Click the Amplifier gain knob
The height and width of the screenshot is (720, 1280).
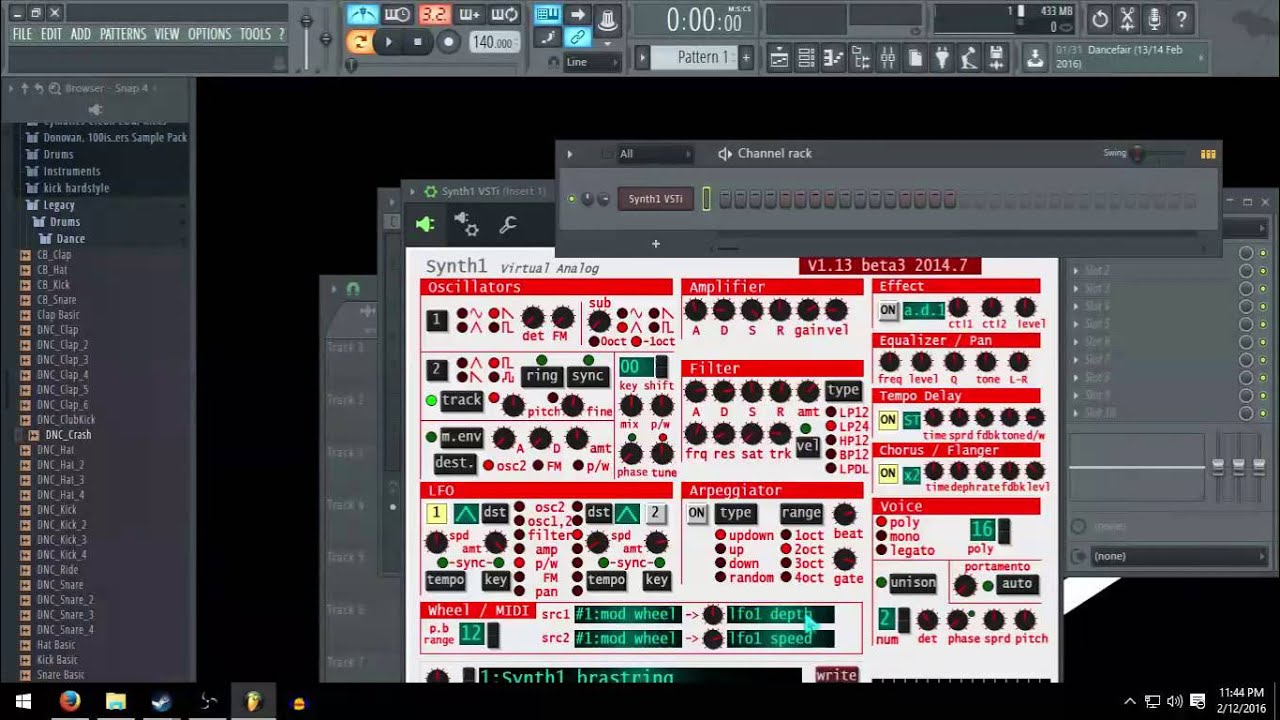pyautogui.click(x=808, y=310)
